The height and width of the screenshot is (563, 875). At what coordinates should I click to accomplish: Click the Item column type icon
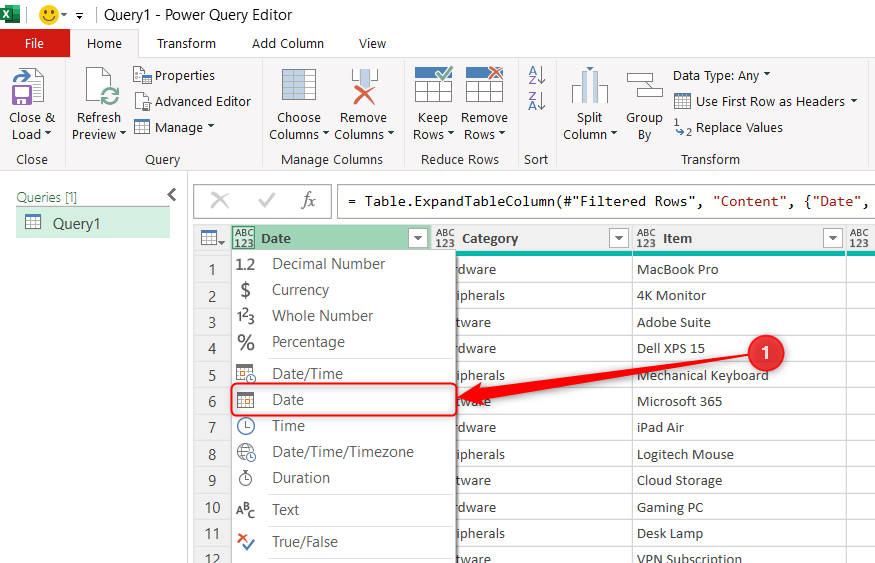pos(646,238)
